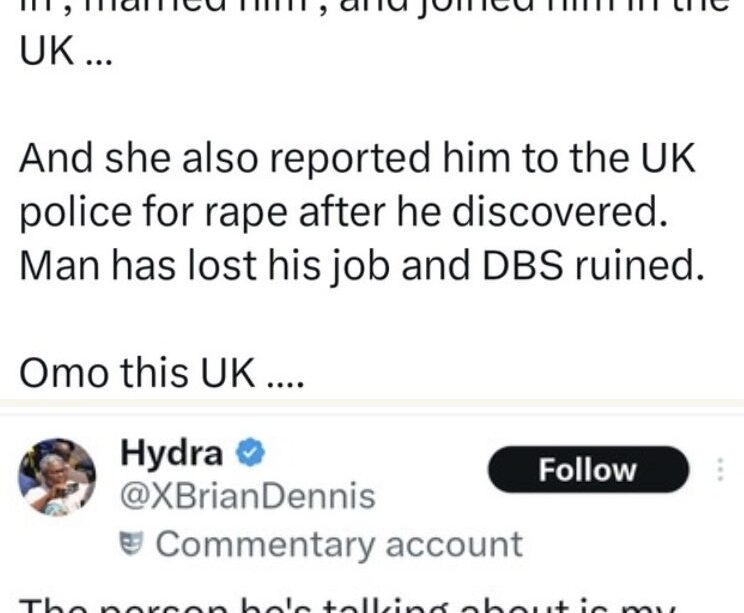
Task: Click the "Omo this UK ...." line
Action: point(150,371)
